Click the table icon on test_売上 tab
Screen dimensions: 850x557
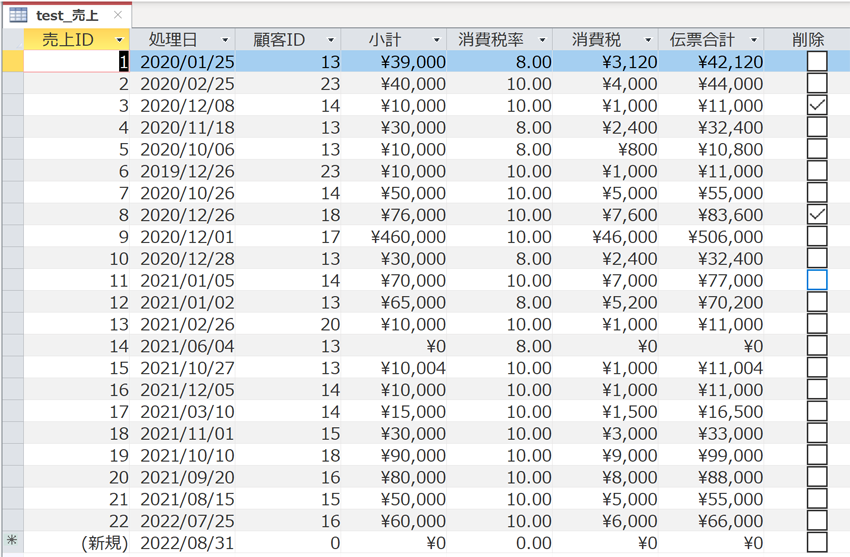(18, 15)
